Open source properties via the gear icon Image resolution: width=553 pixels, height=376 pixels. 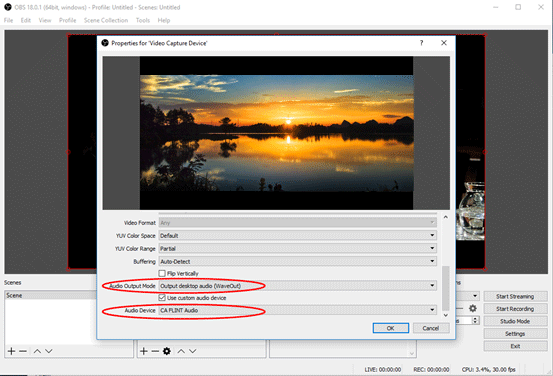point(167,351)
